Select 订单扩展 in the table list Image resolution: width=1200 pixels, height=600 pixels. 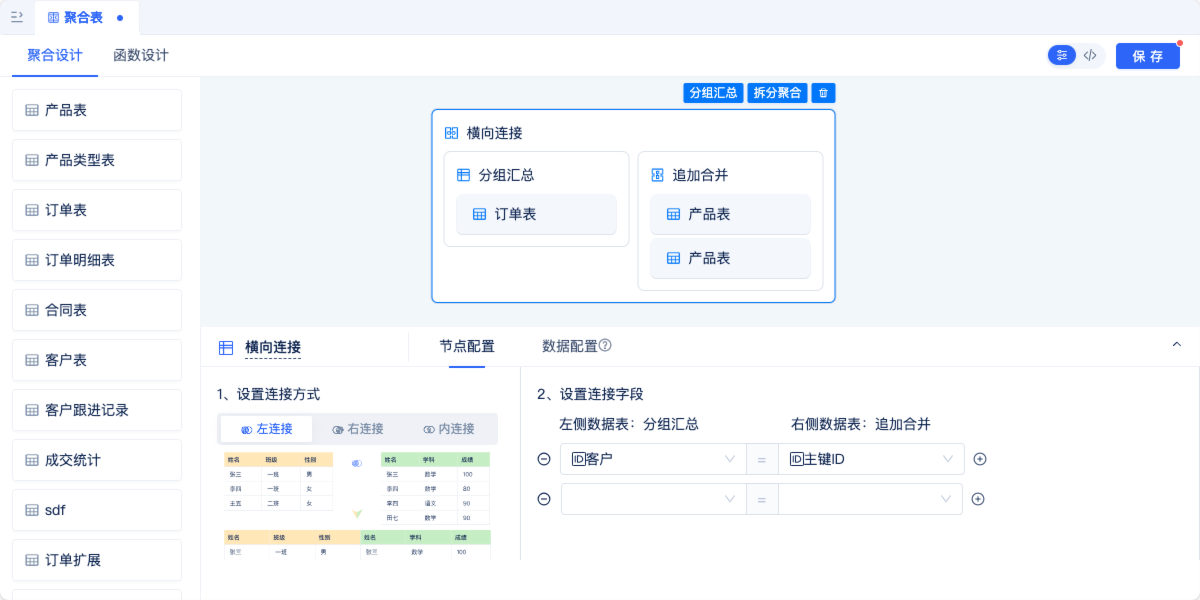(97, 560)
